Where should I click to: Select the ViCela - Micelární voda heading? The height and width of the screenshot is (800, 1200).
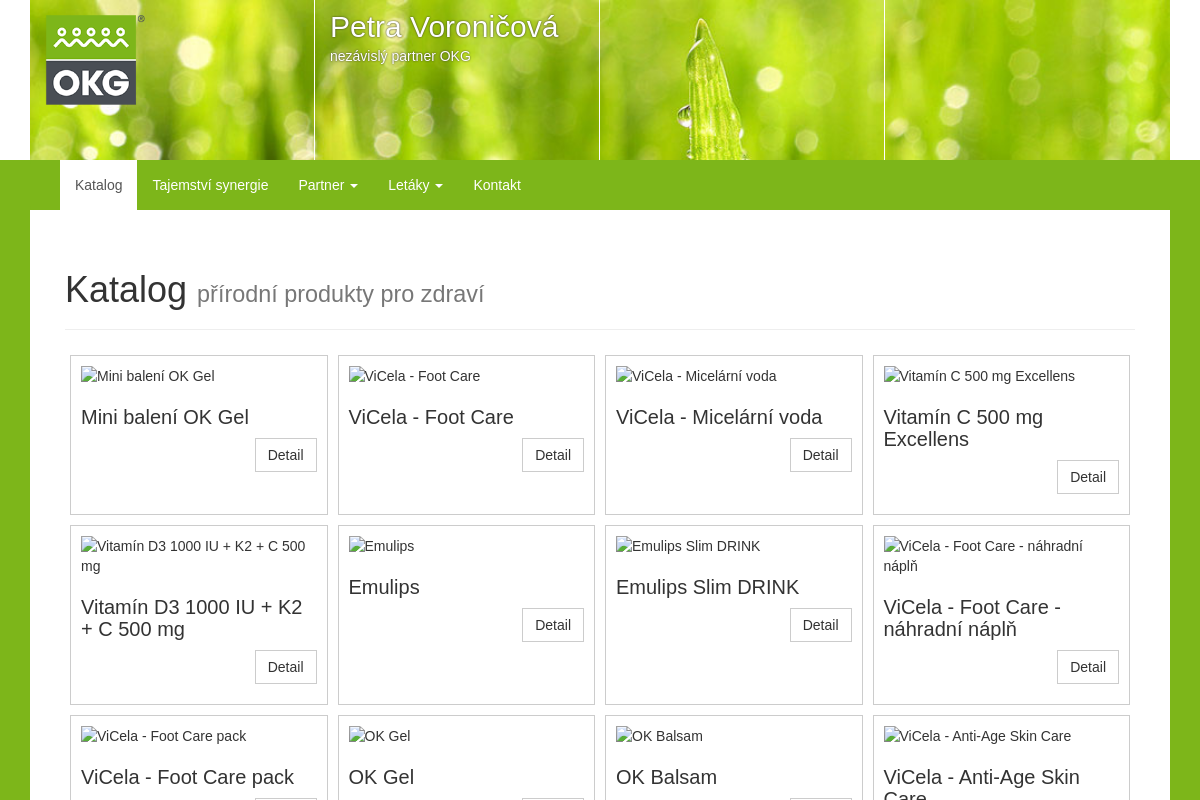719,417
